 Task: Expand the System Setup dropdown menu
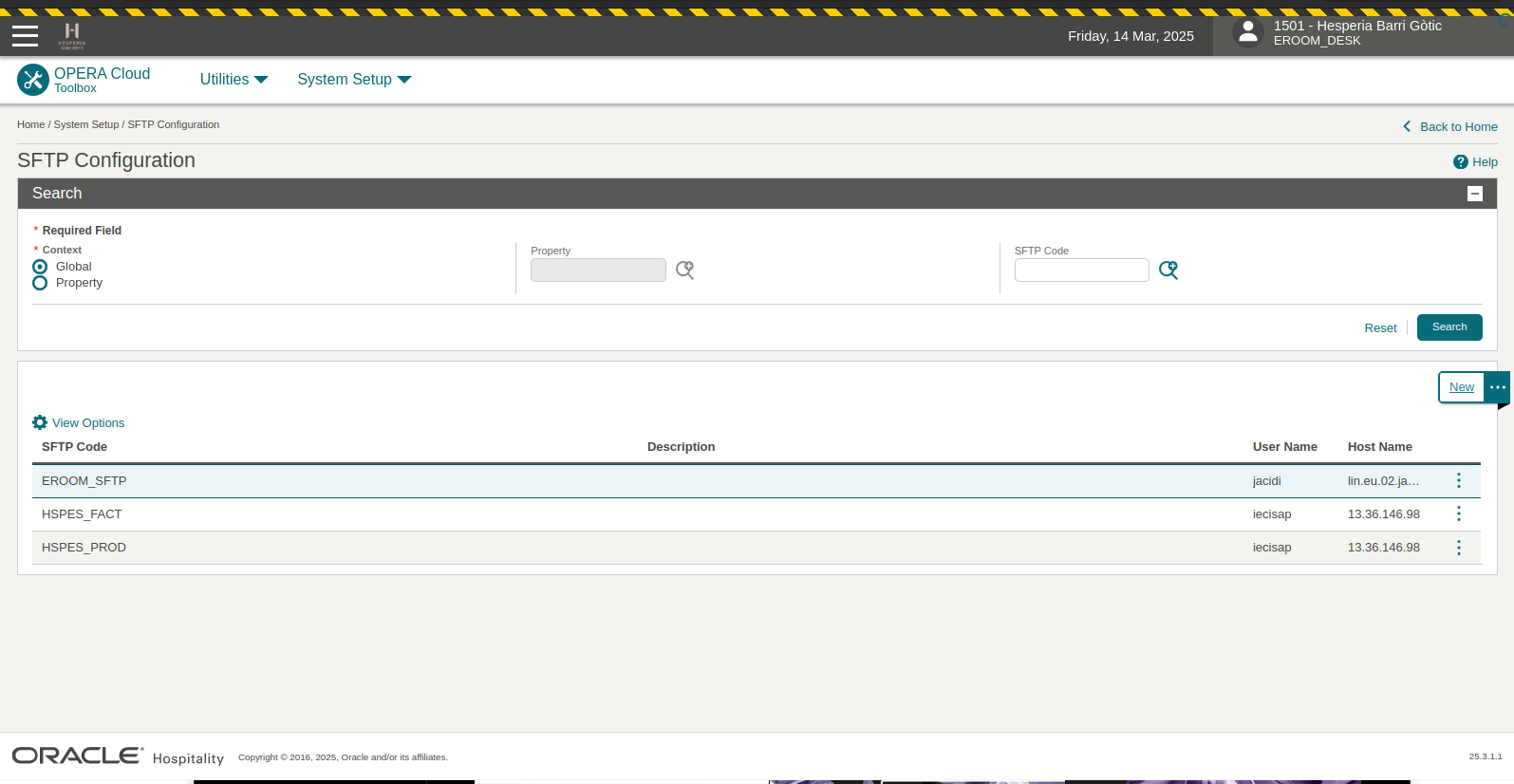pyautogui.click(x=354, y=80)
